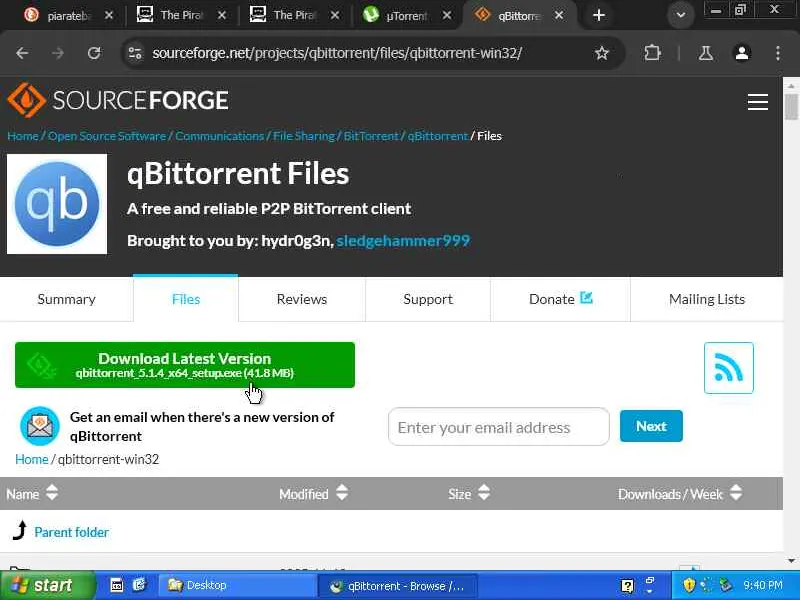
Task: Open the Donate tab
Action: click(560, 299)
